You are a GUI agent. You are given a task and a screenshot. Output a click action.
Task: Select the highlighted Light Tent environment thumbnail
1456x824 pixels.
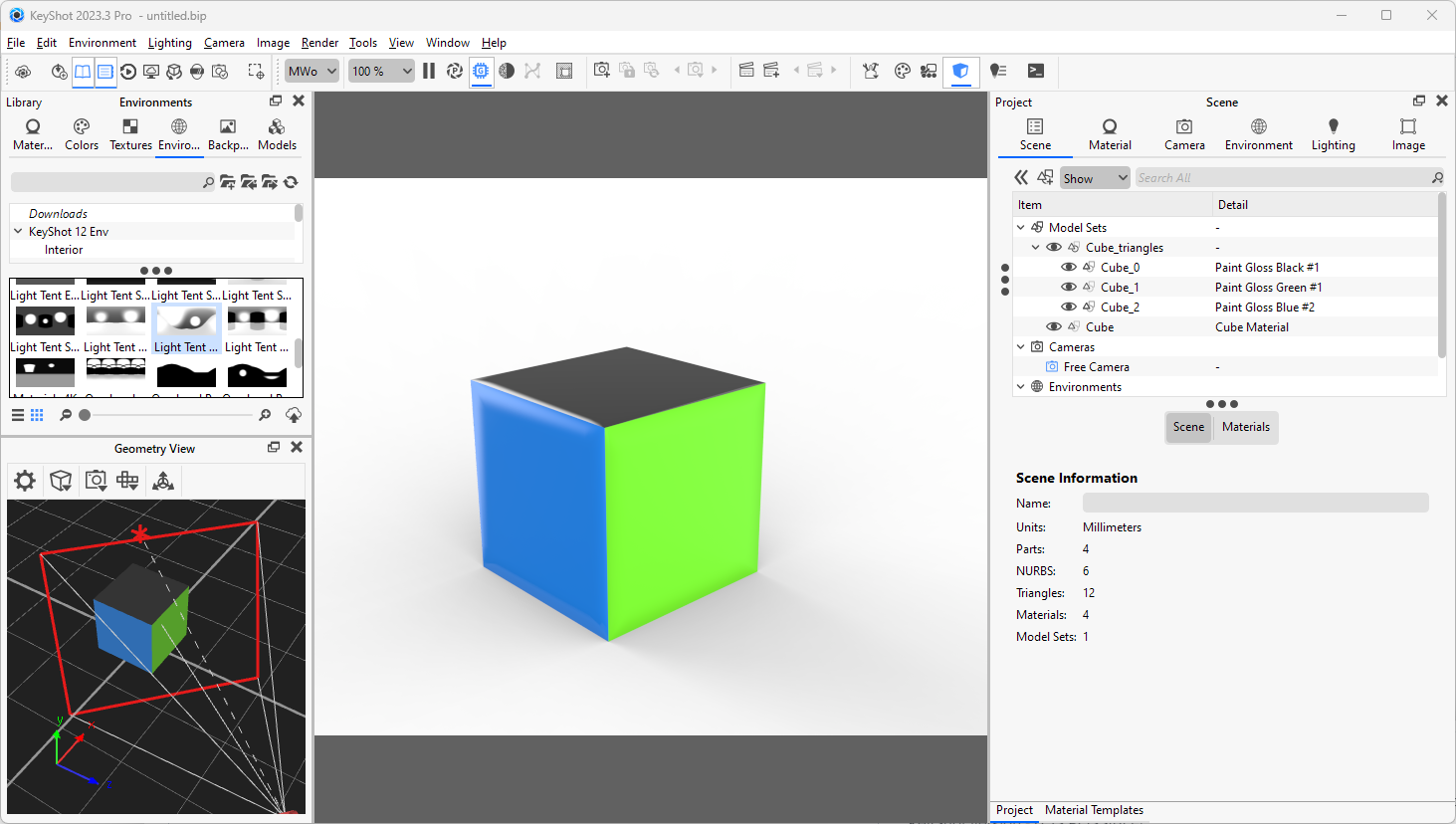[x=186, y=329]
